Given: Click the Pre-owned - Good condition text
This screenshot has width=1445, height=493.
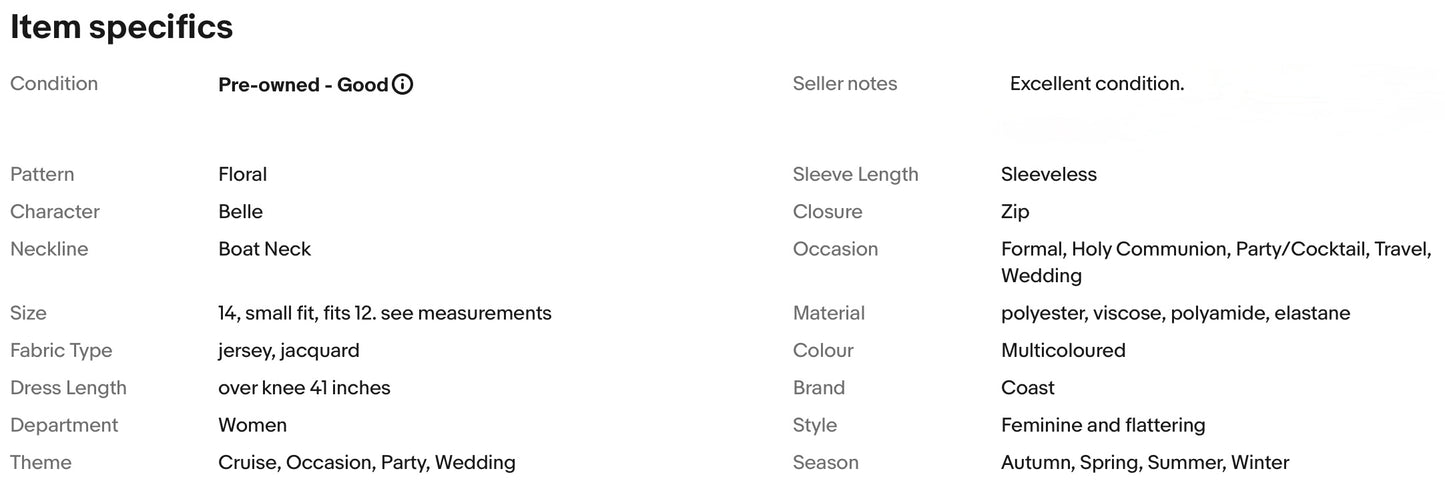Looking at the screenshot, I should (303, 85).
